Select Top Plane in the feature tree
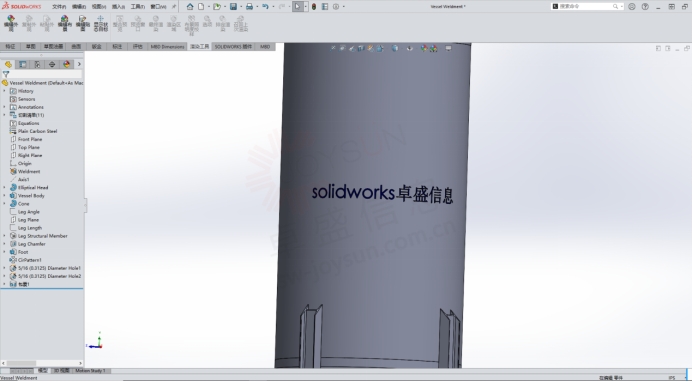 point(29,147)
